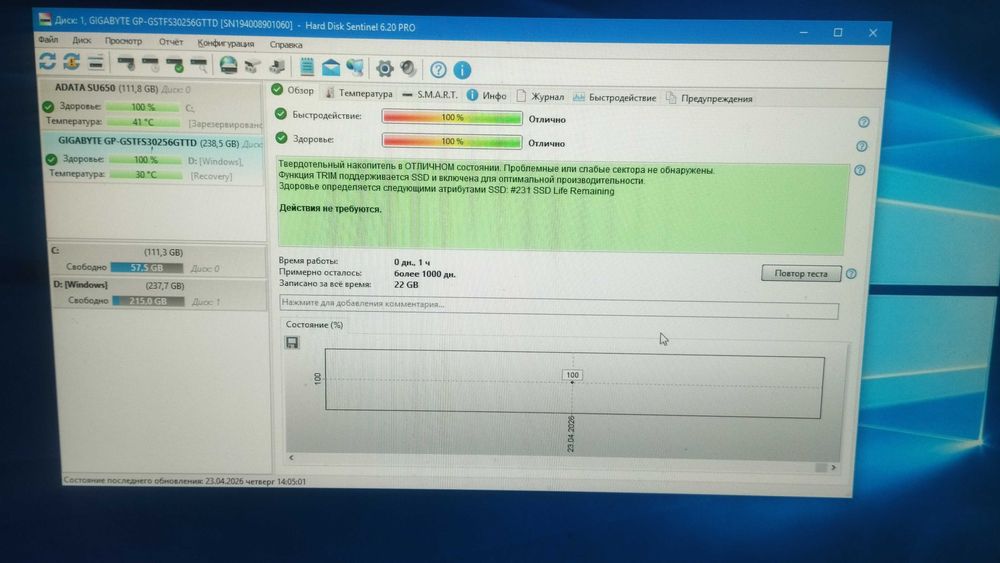This screenshot has width=1000, height=563.
Task: Click help icon beside the Здоровье rating
Action: coord(862,147)
